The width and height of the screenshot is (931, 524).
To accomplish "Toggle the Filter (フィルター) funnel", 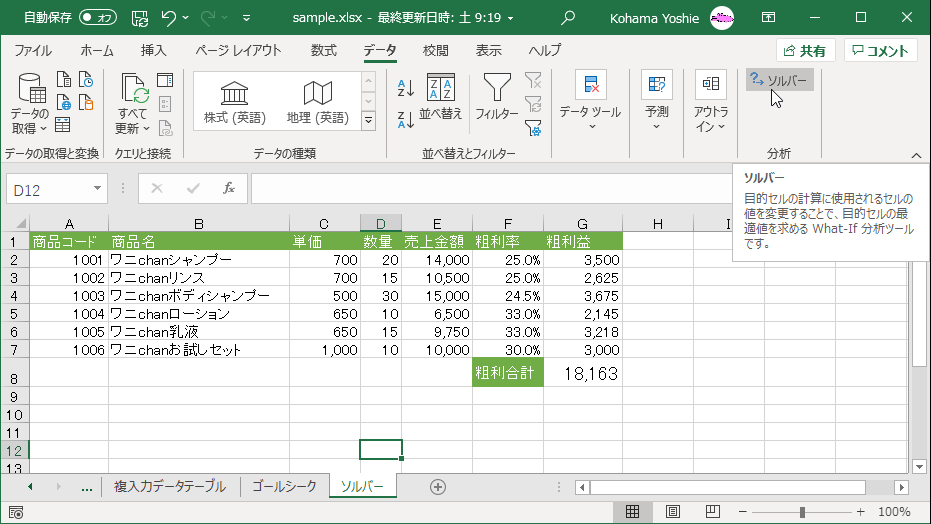I will point(497,97).
